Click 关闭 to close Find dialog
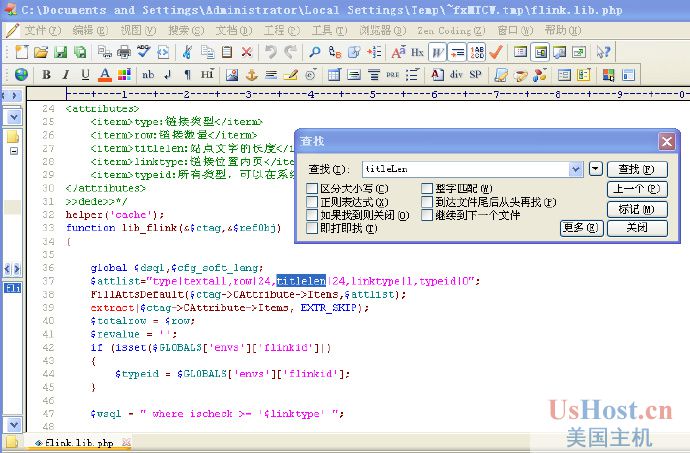Image resolution: width=690 pixels, height=453 pixels. (x=637, y=228)
